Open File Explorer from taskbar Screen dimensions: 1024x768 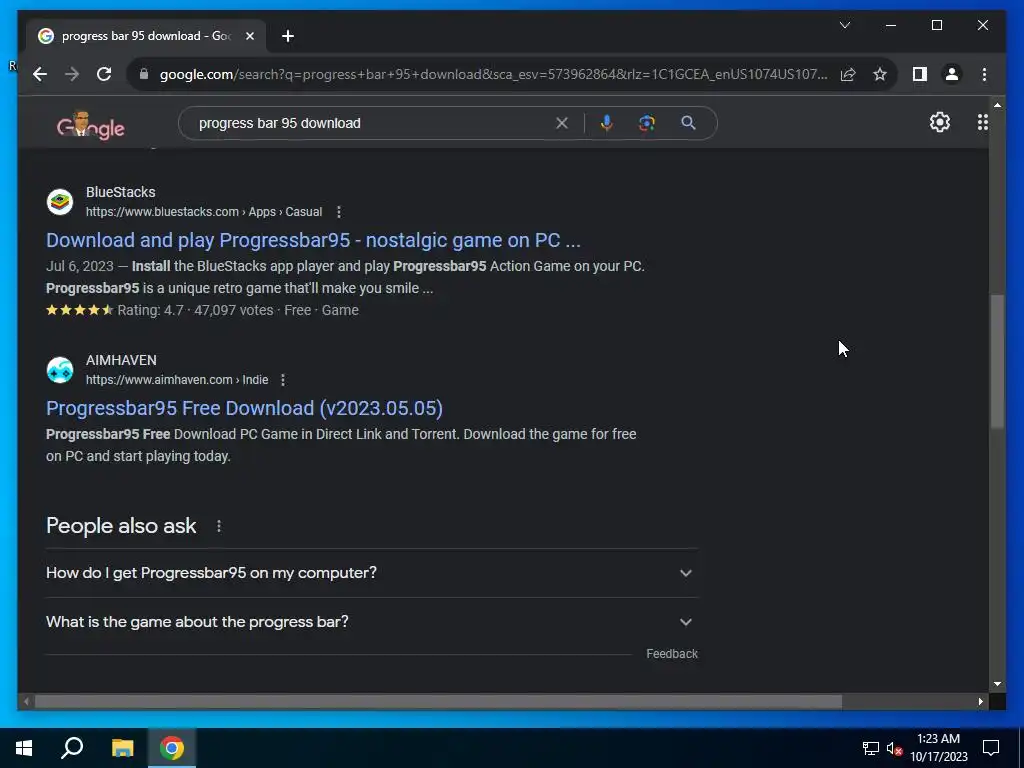[x=122, y=748]
